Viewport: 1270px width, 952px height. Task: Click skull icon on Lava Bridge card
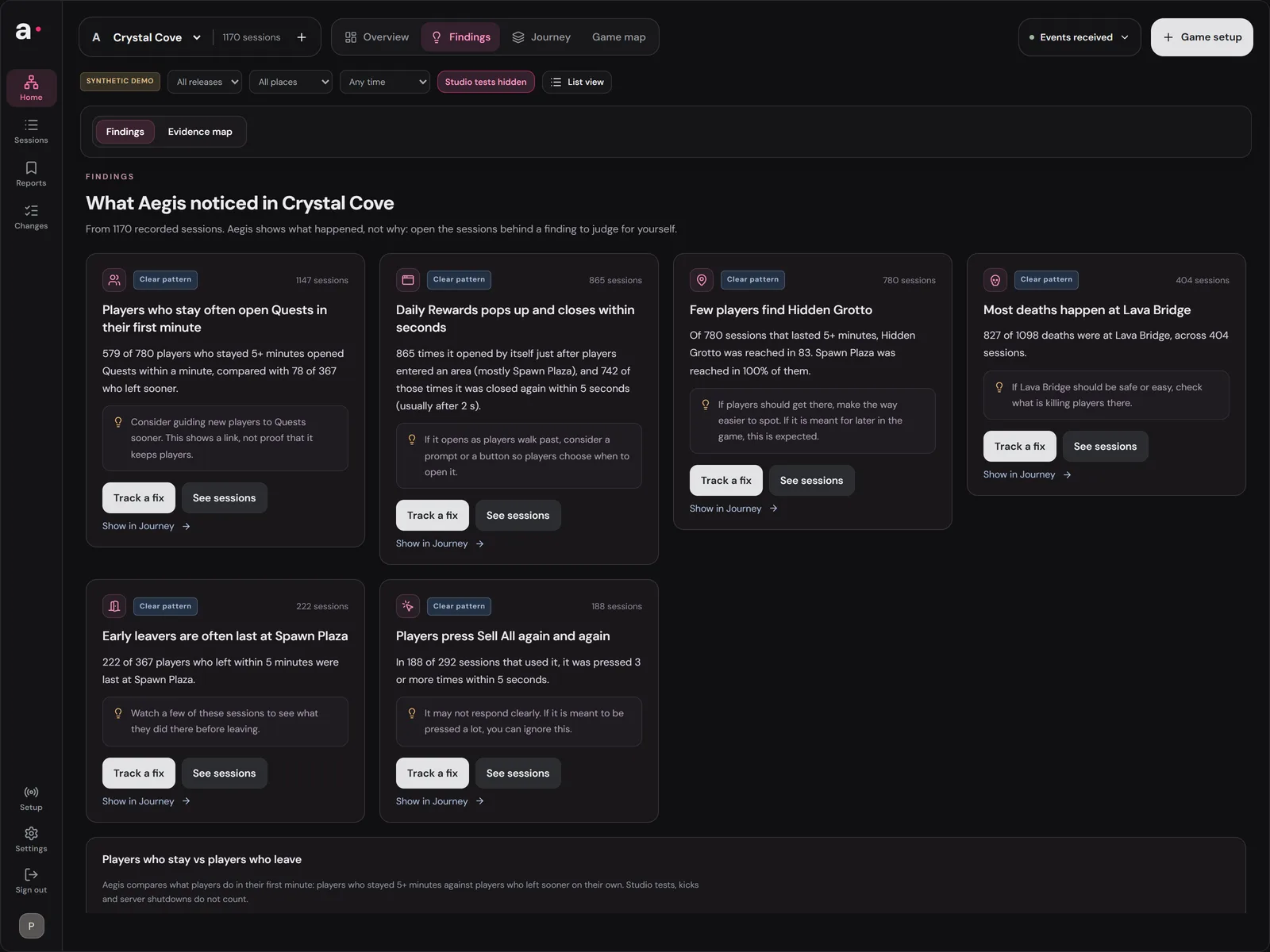pyautogui.click(x=995, y=280)
